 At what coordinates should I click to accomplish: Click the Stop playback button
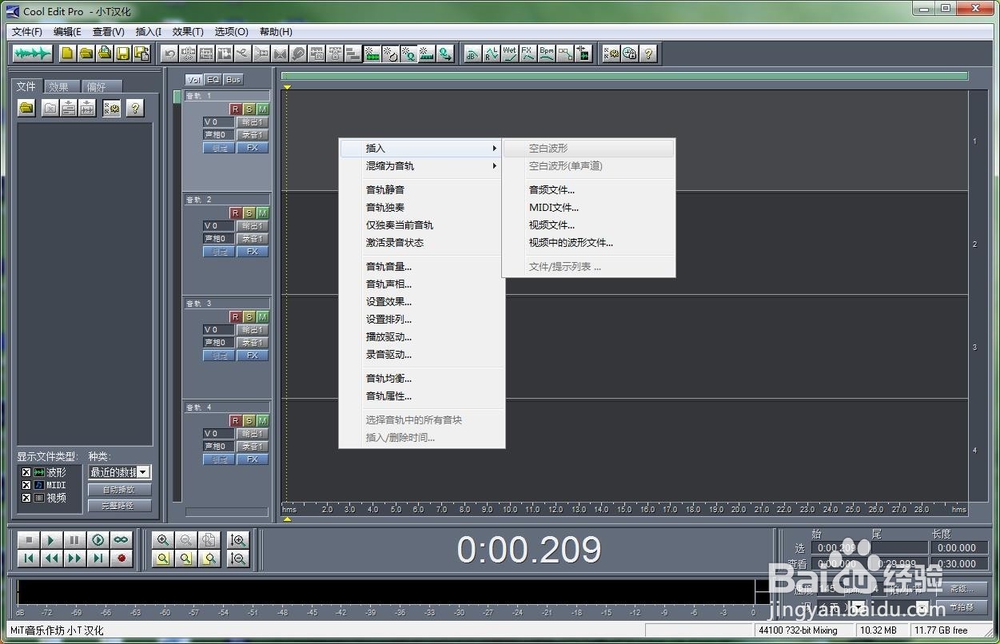(x=28, y=540)
